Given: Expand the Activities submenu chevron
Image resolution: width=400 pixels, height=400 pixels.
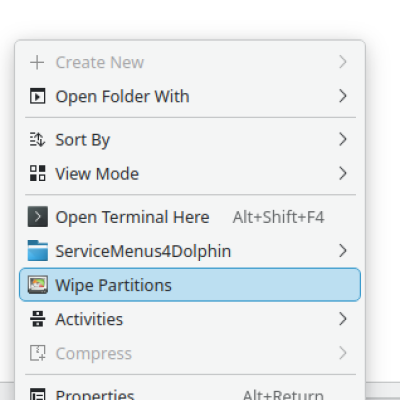Looking at the screenshot, I should click(x=343, y=319).
